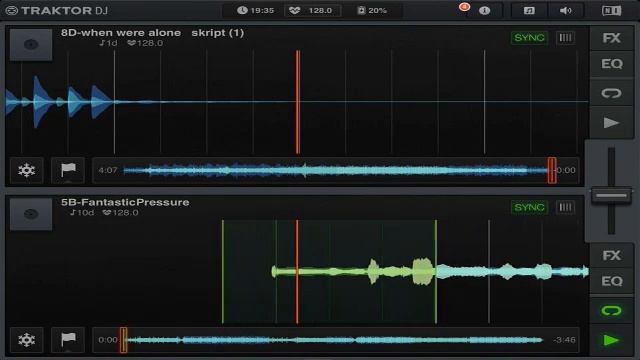The width and height of the screenshot is (640, 360).
Task: Open EQ panel for top deck
Action: coord(611,64)
